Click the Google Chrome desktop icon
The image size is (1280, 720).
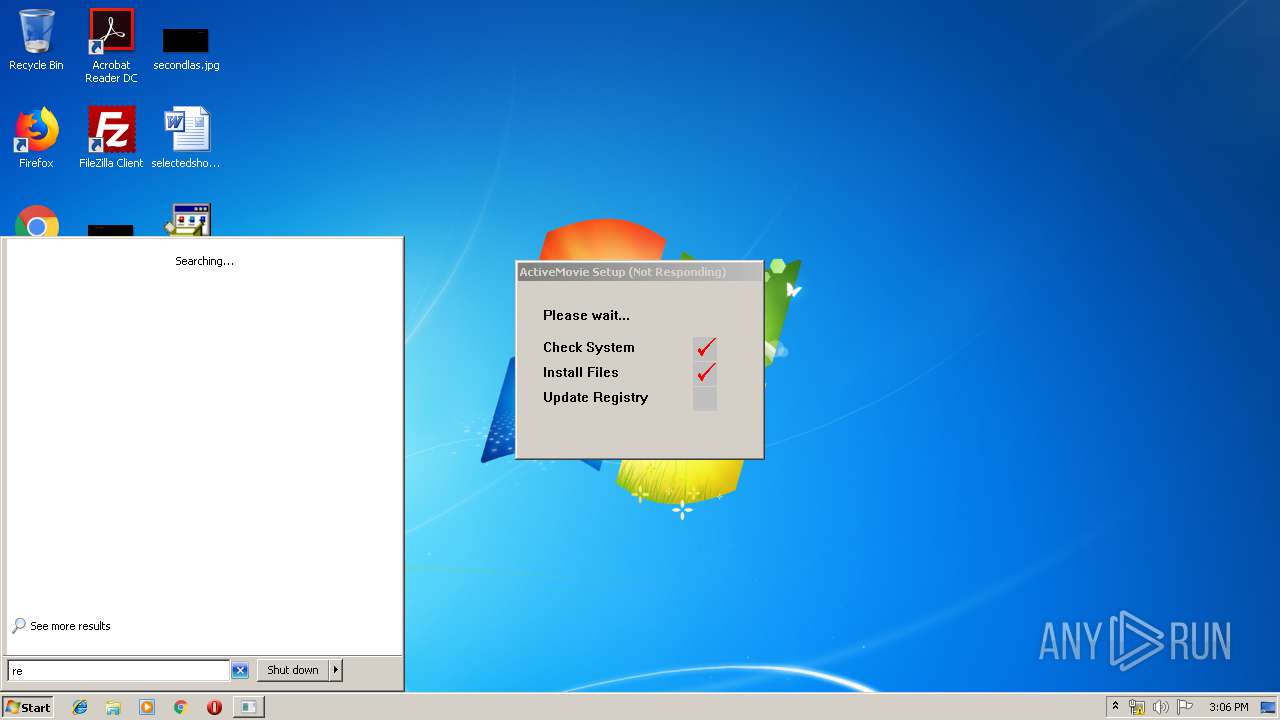[x=37, y=222]
